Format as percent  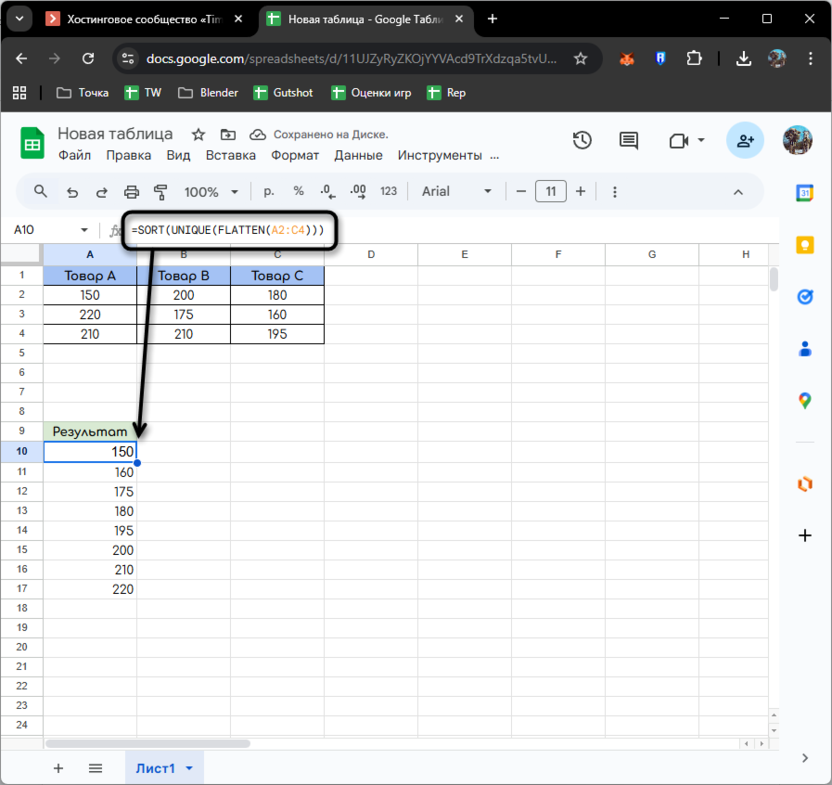pos(299,192)
